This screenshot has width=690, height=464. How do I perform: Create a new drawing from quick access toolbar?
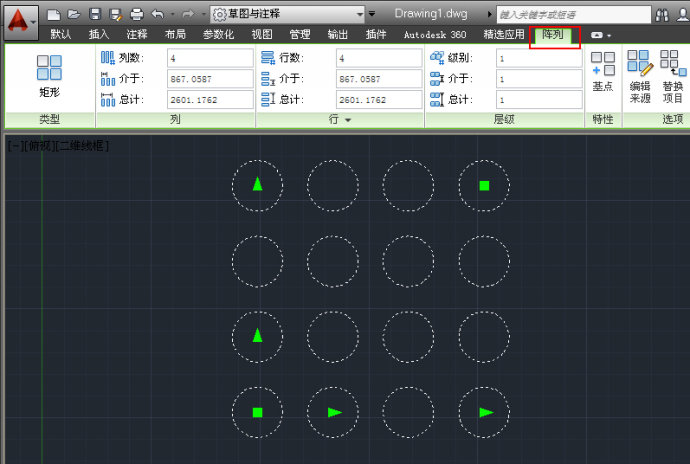(54, 15)
